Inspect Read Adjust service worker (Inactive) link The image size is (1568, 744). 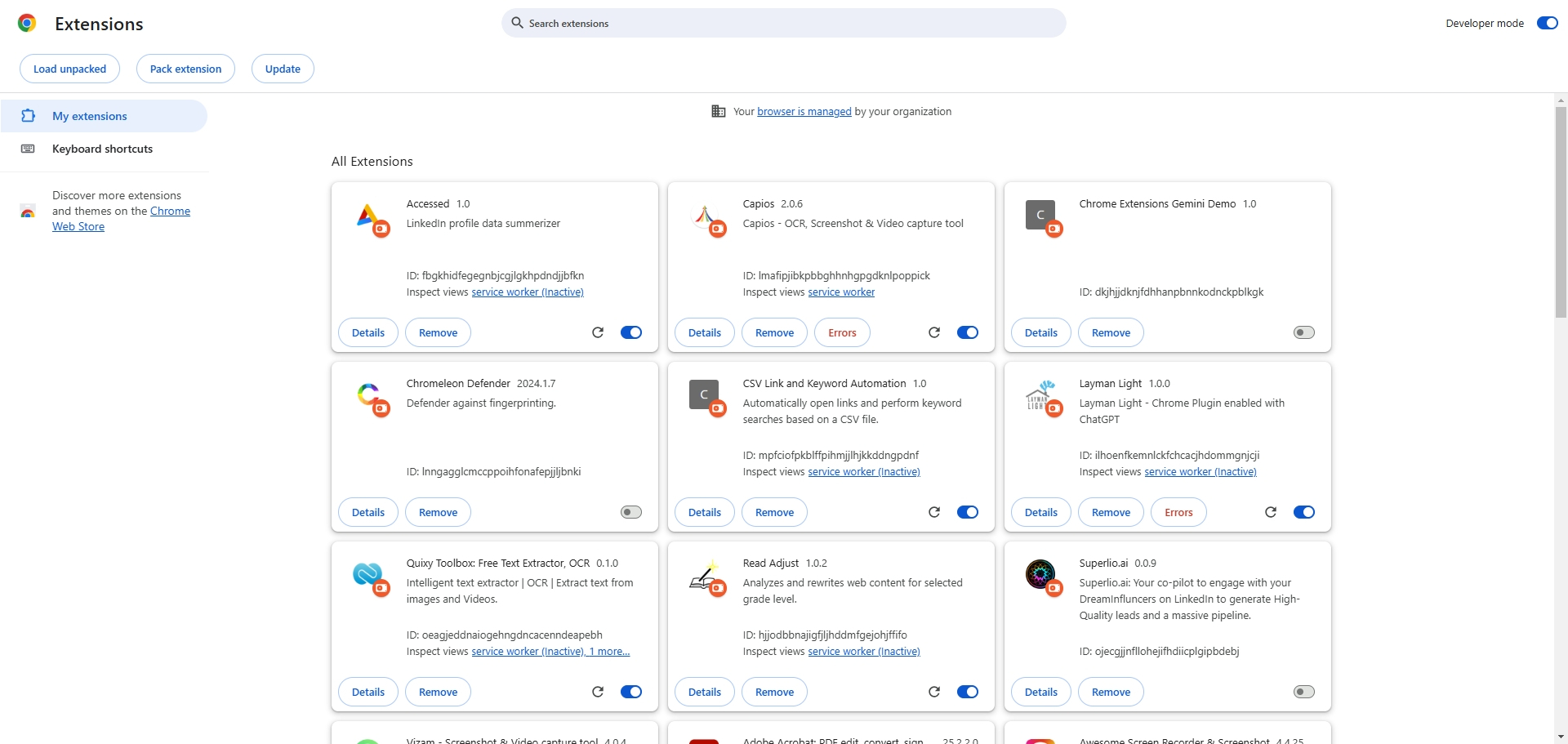[x=864, y=652]
